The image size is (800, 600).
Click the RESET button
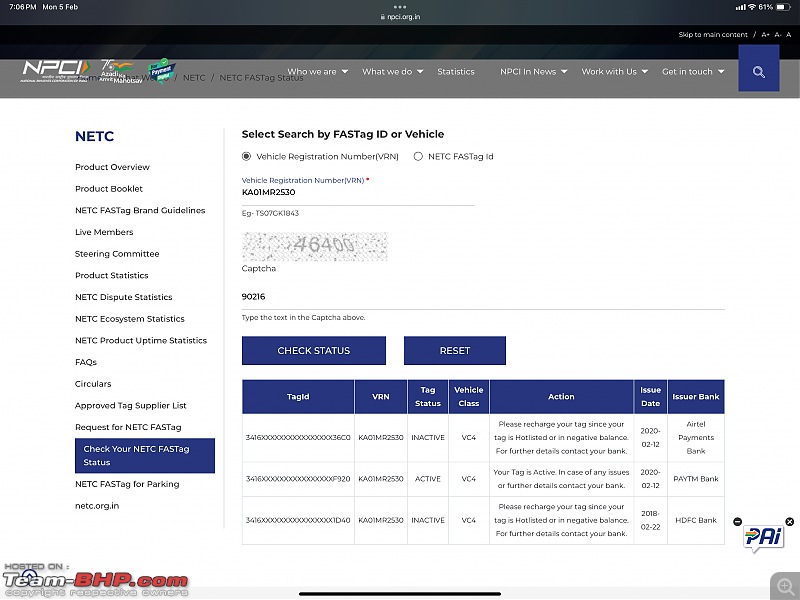pyautogui.click(x=455, y=351)
